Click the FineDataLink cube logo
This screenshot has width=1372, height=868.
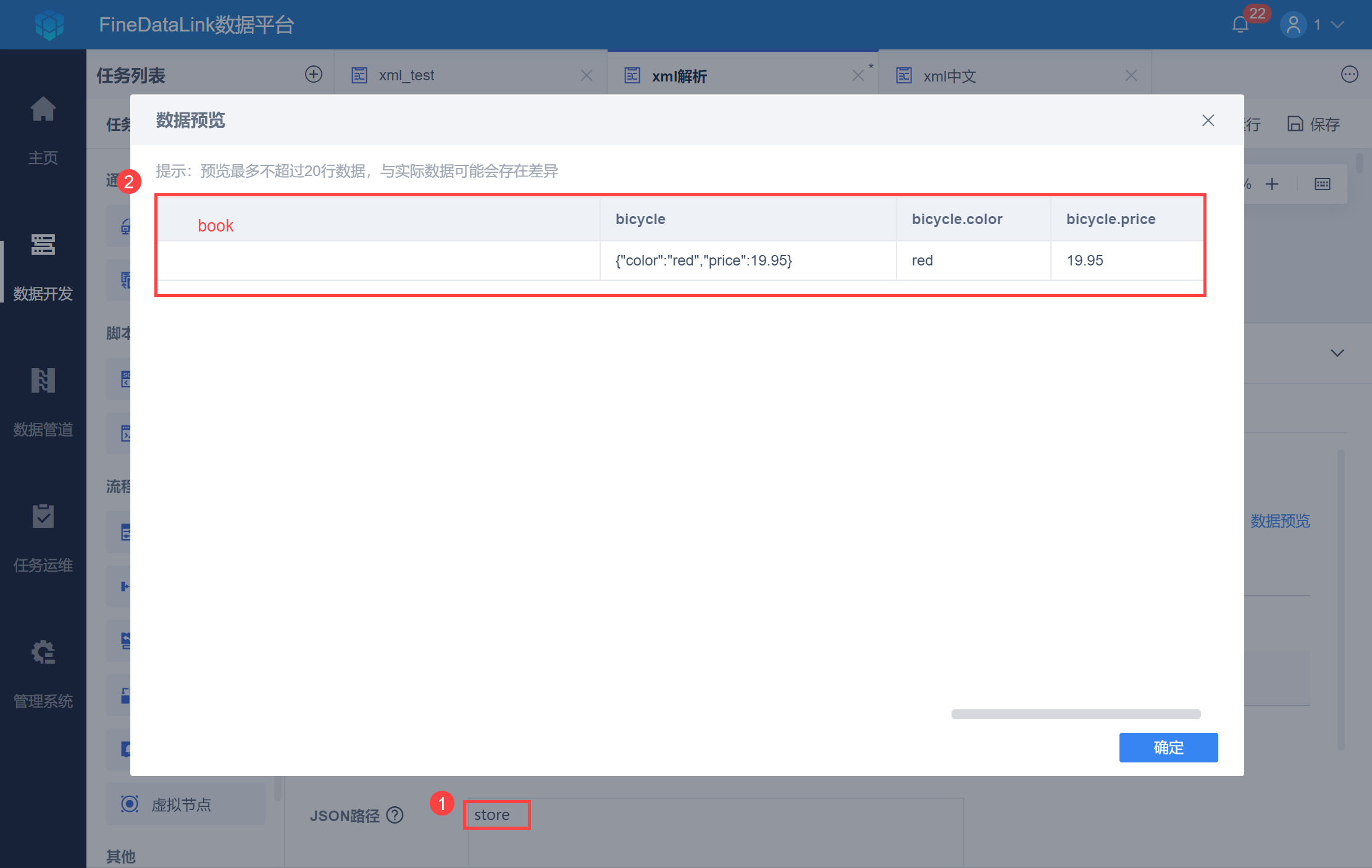pyautogui.click(x=49, y=25)
